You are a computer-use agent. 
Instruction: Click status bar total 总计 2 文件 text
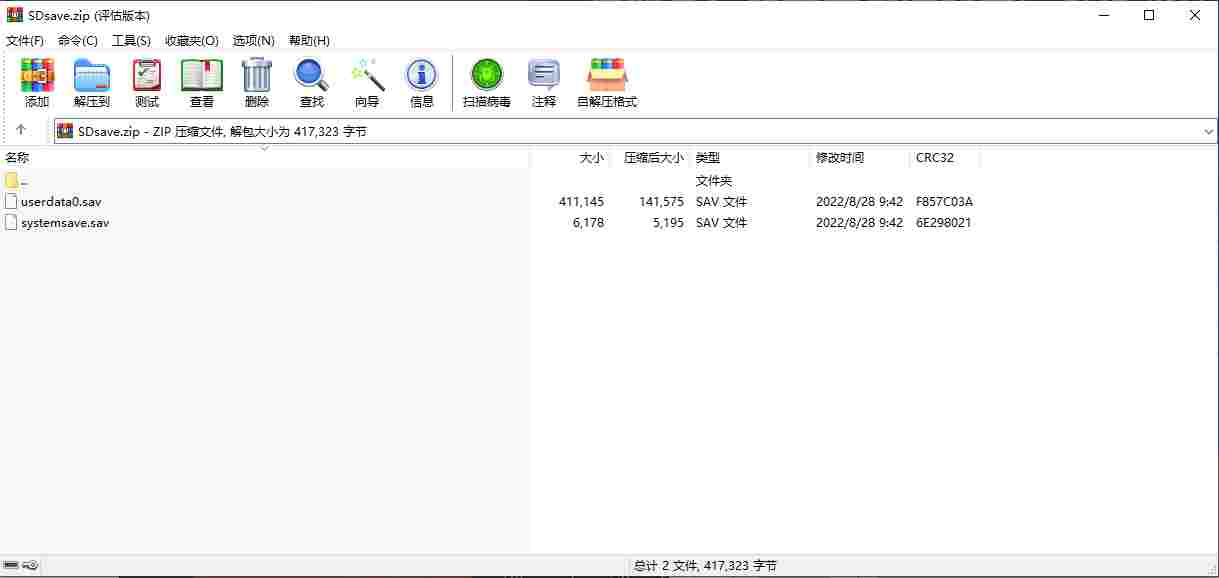[705, 566]
